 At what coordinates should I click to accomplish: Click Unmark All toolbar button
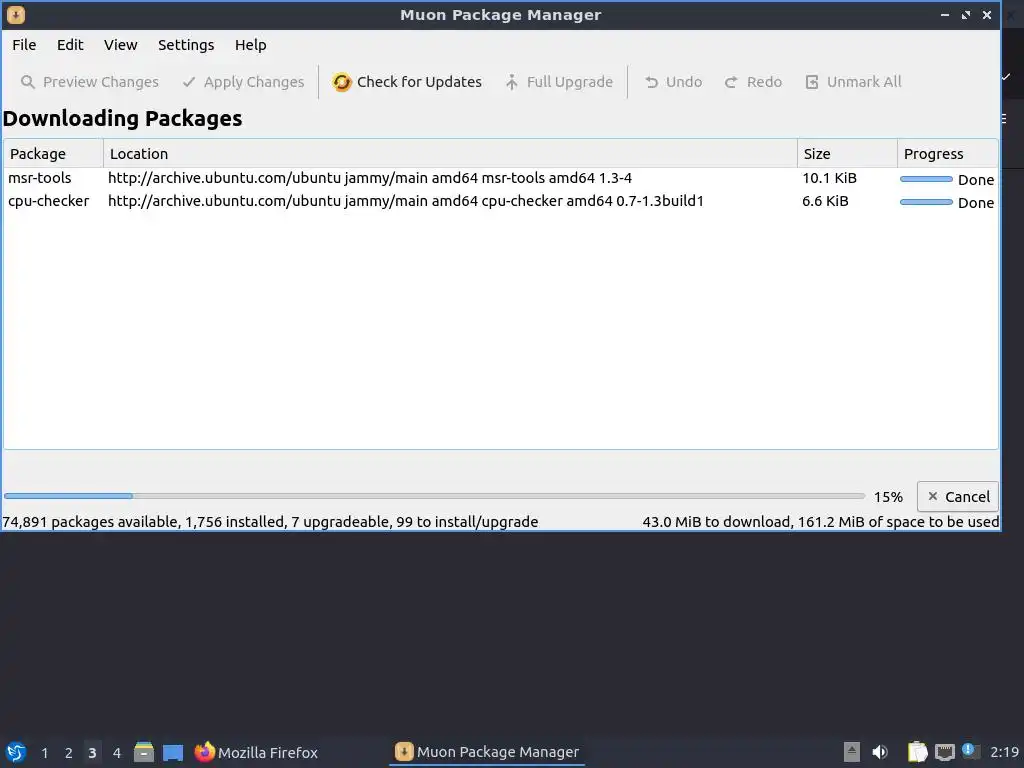click(854, 82)
